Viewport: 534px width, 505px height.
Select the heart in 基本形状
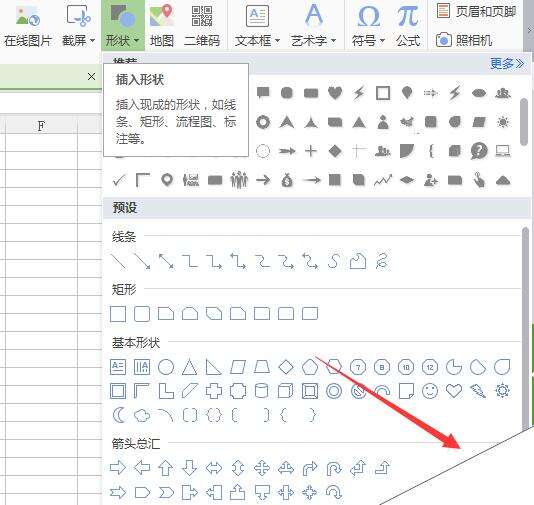(x=454, y=391)
